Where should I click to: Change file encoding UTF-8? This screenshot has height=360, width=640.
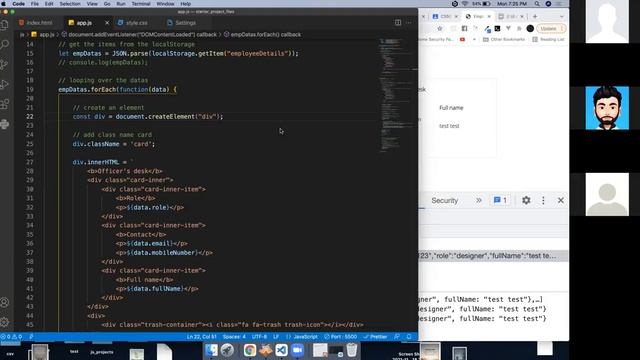(x=259, y=337)
